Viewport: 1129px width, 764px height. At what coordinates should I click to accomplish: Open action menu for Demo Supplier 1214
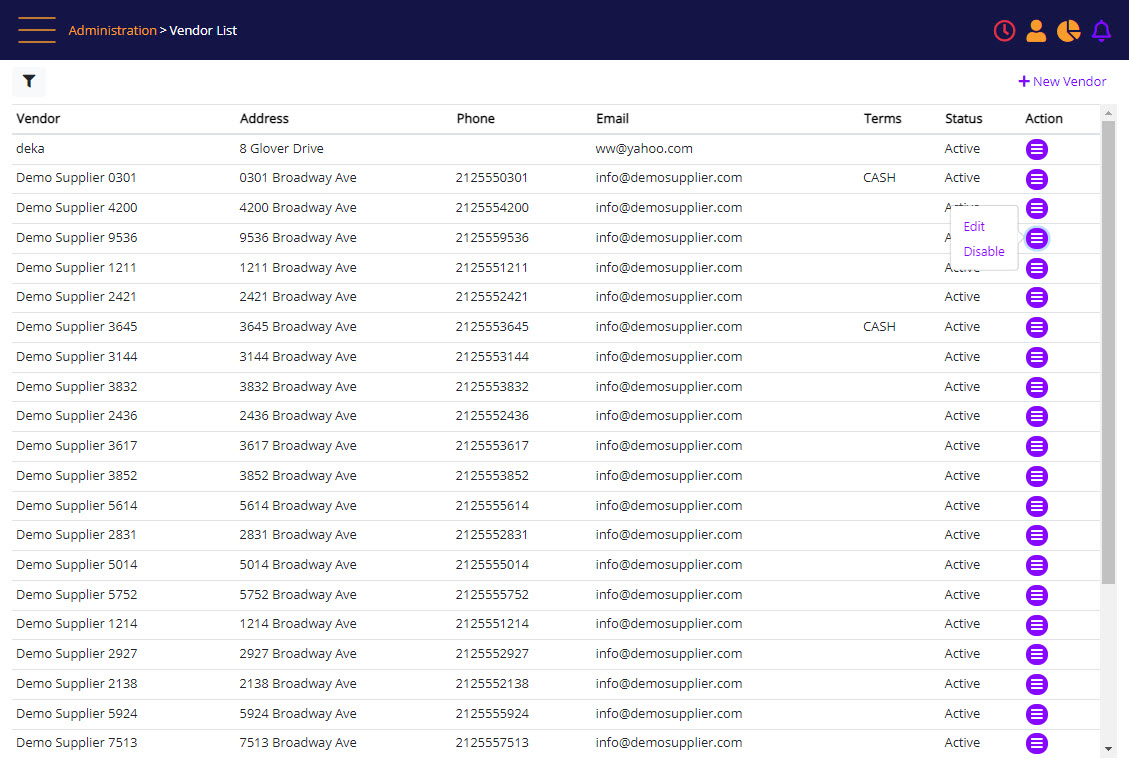1036,625
